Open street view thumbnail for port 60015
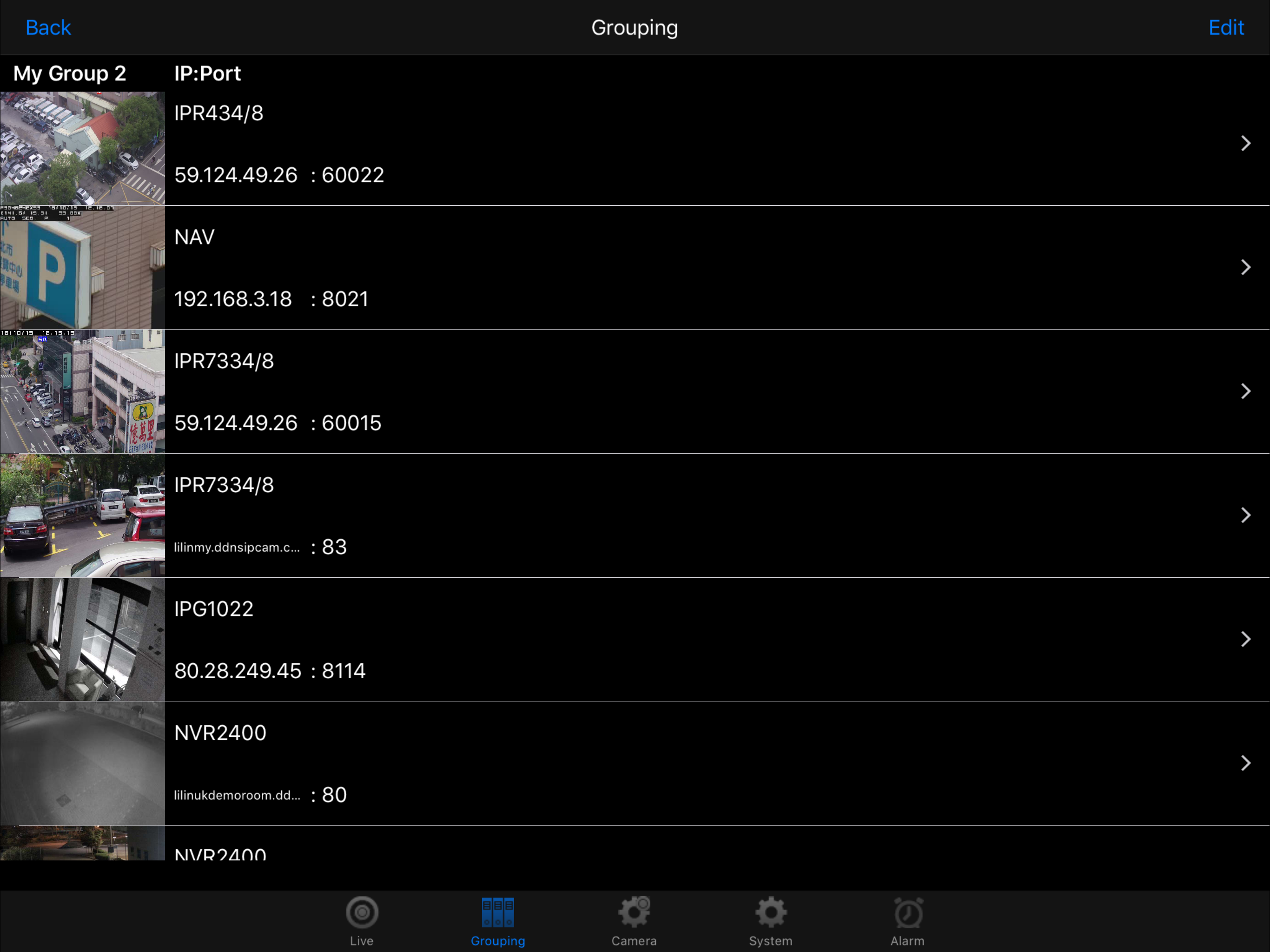This screenshot has height=952, width=1270. [83, 391]
